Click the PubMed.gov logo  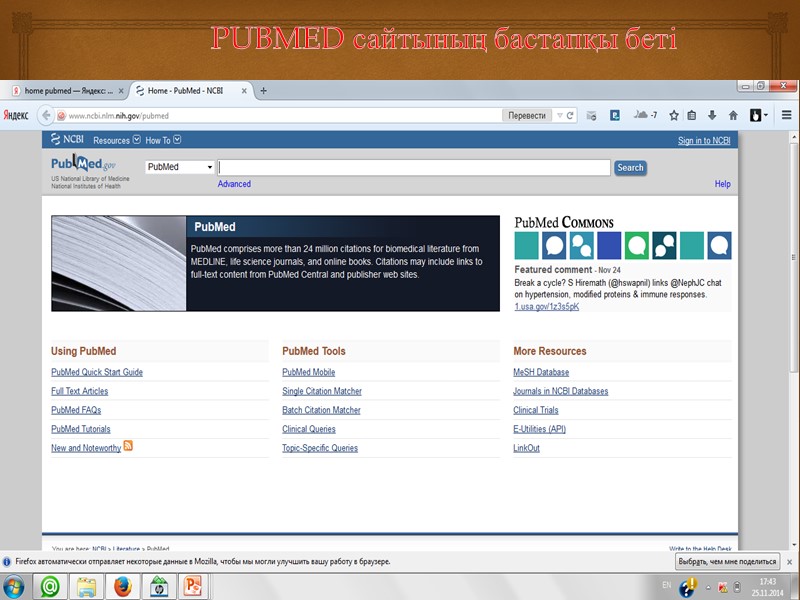(83, 163)
